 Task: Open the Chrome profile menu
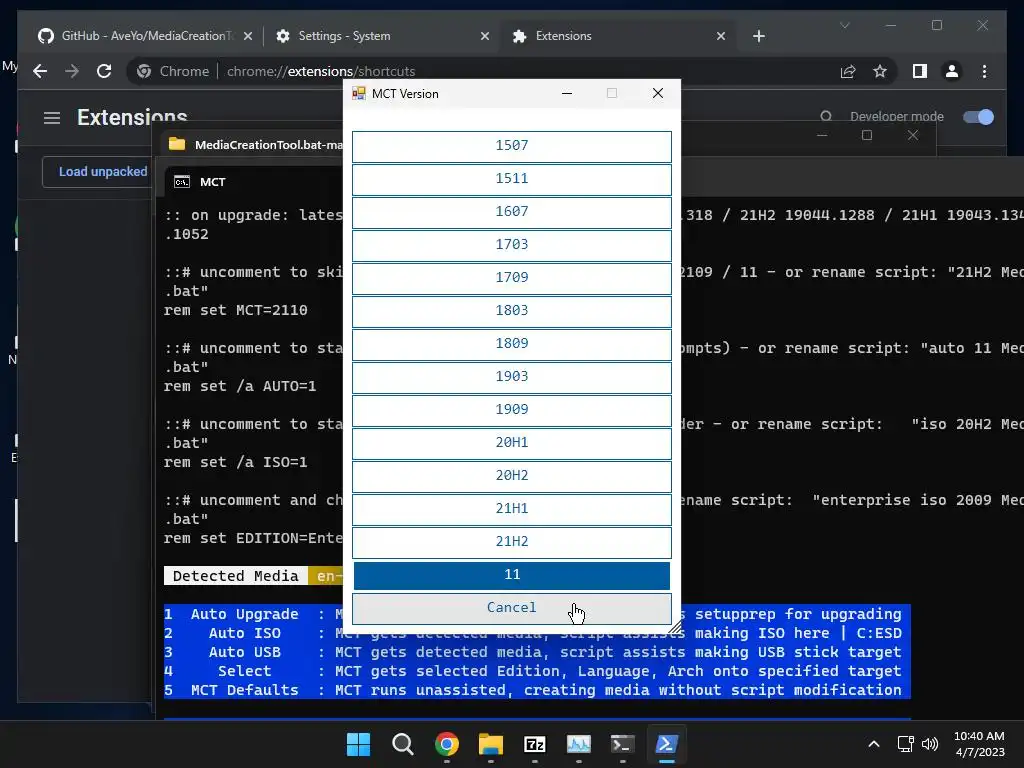pos(952,71)
